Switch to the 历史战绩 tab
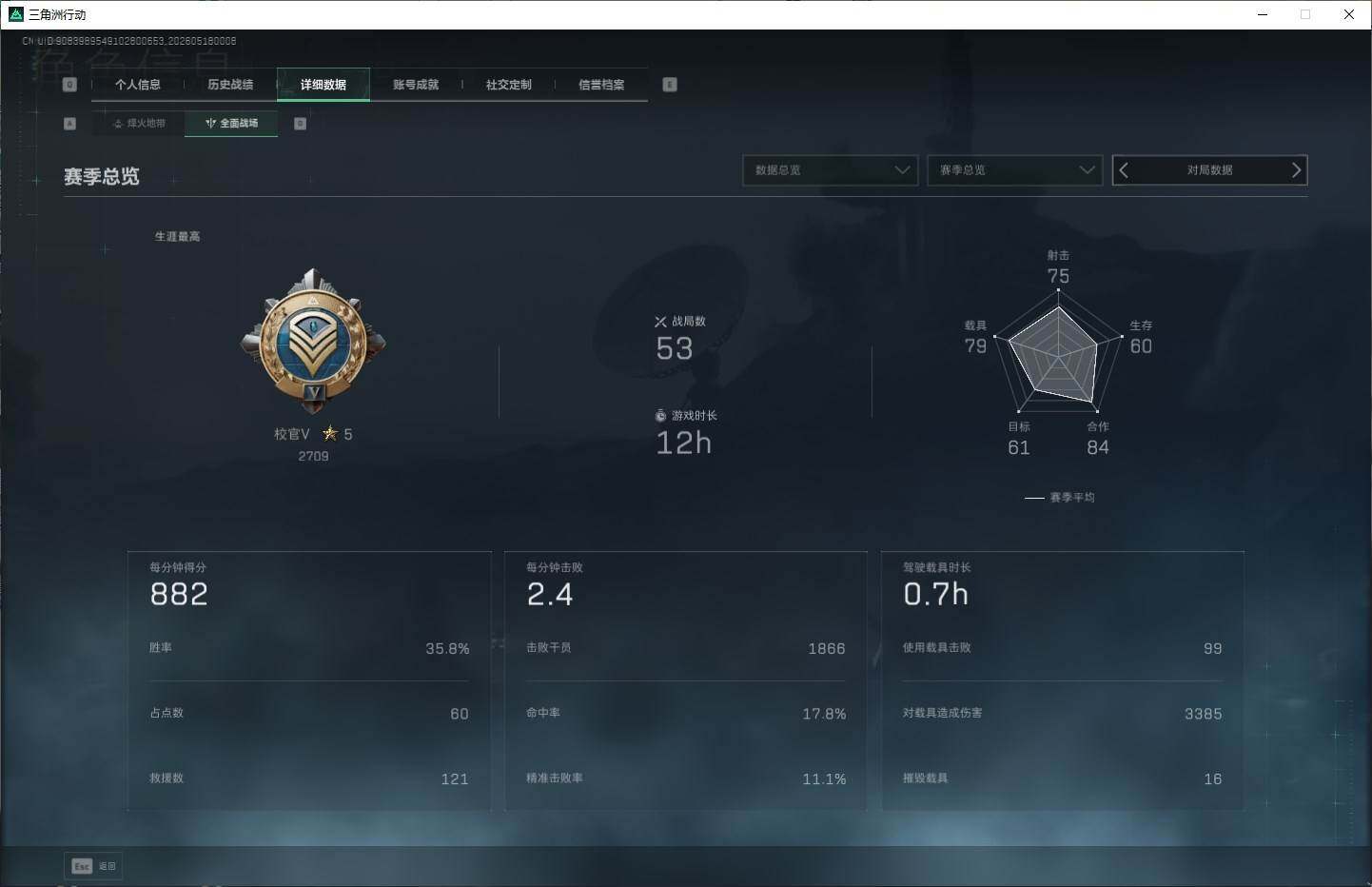1372x887 pixels. click(230, 85)
